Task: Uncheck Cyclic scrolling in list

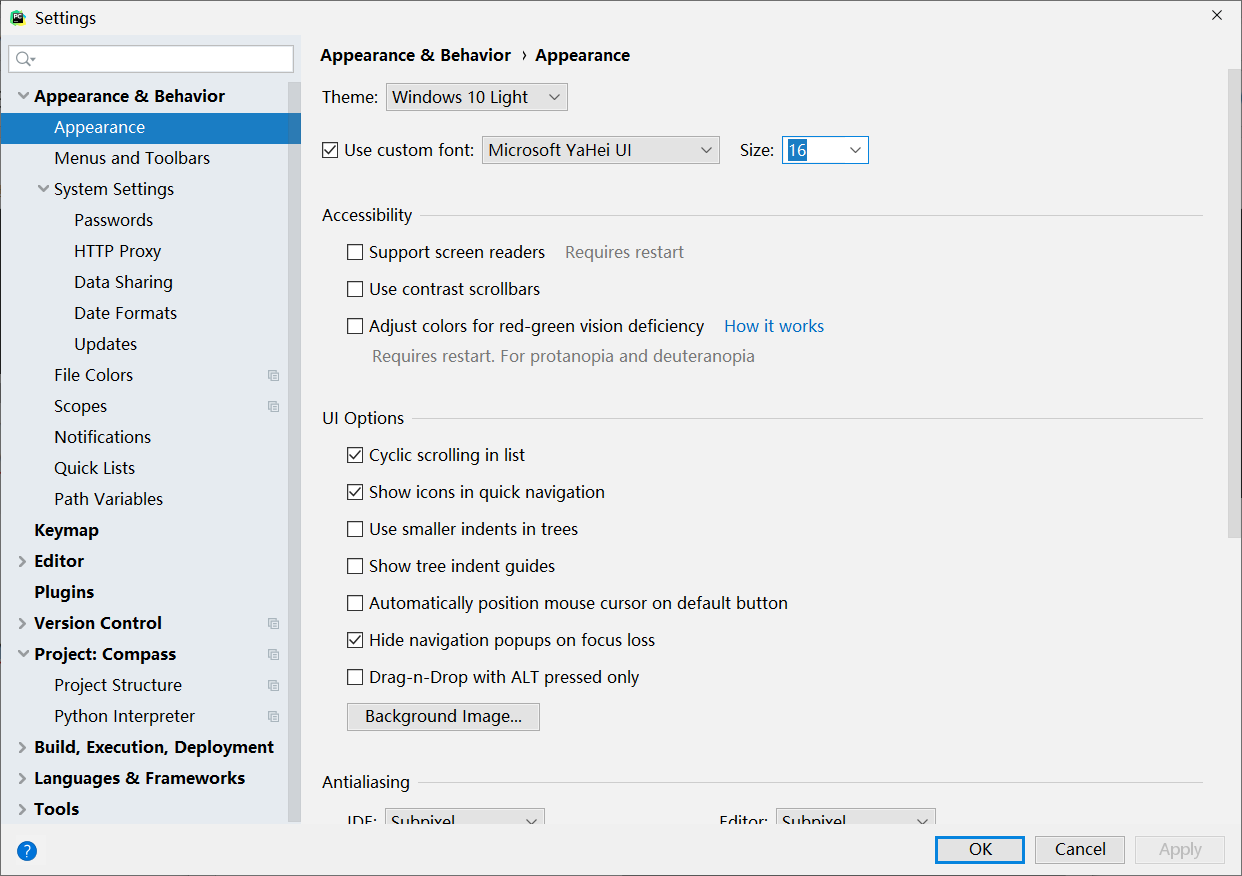Action: 355,455
